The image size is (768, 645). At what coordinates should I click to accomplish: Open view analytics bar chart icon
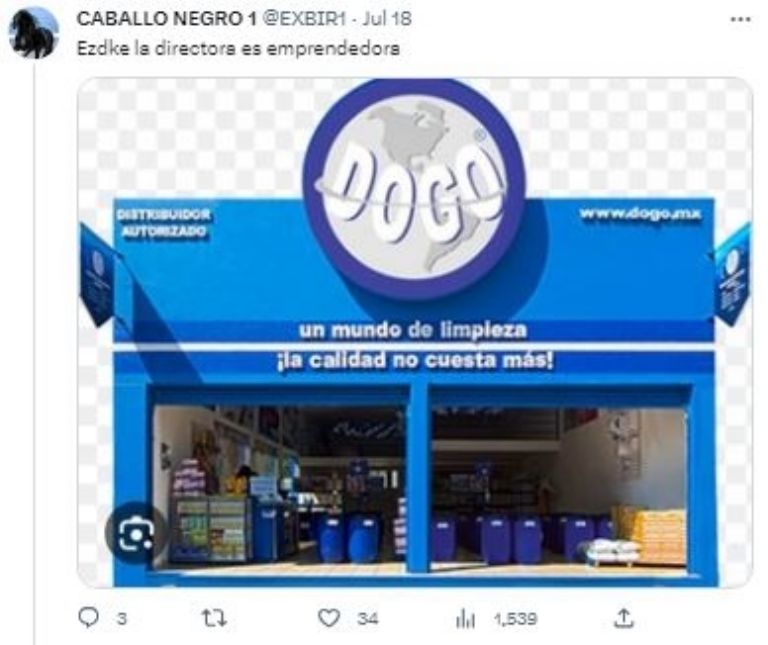pos(465,619)
